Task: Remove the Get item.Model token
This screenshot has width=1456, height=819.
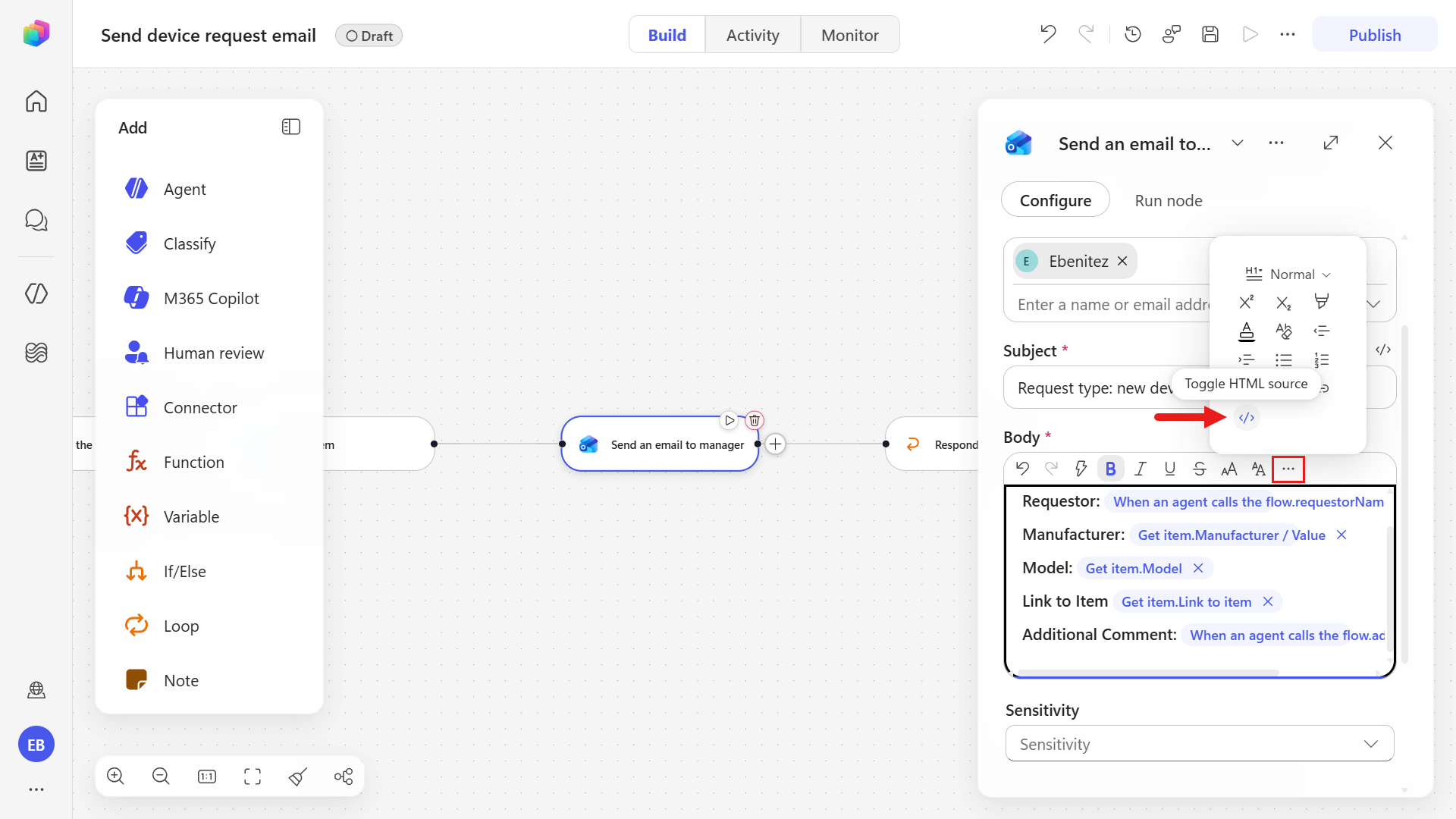Action: click(x=1198, y=569)
